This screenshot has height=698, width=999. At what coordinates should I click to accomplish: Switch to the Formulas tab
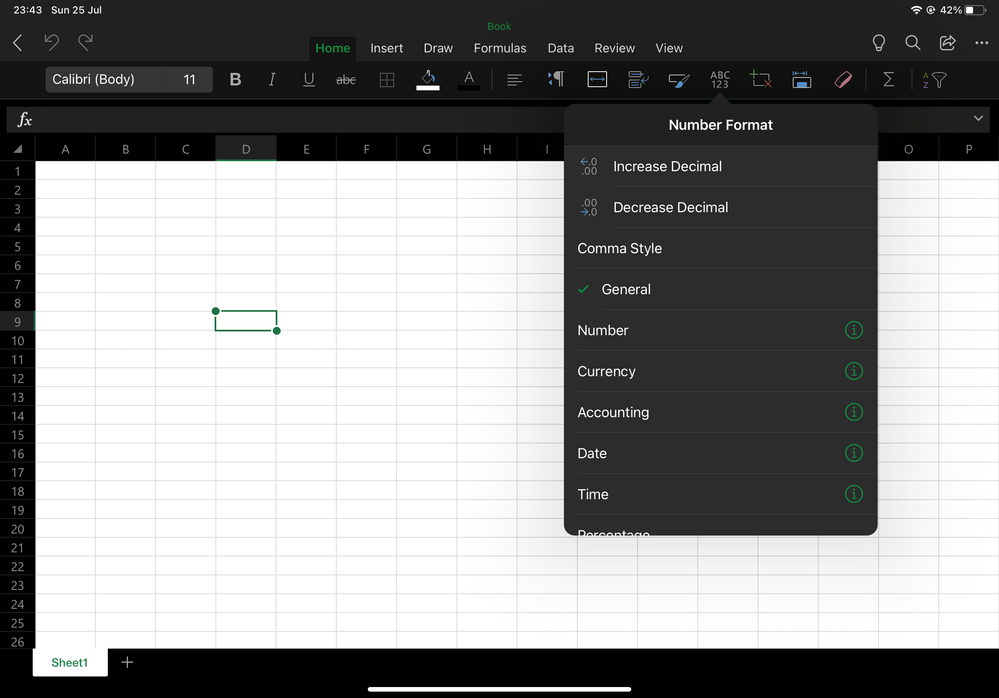pos(500,48)
